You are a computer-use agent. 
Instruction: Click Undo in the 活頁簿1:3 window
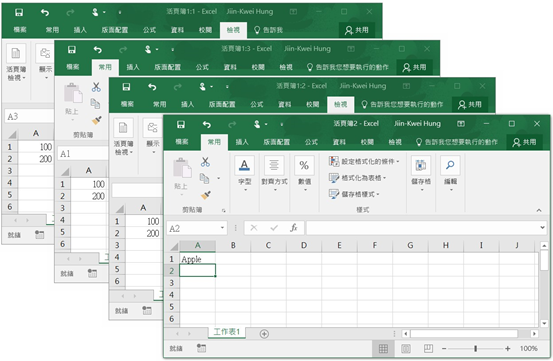(98, 50)
